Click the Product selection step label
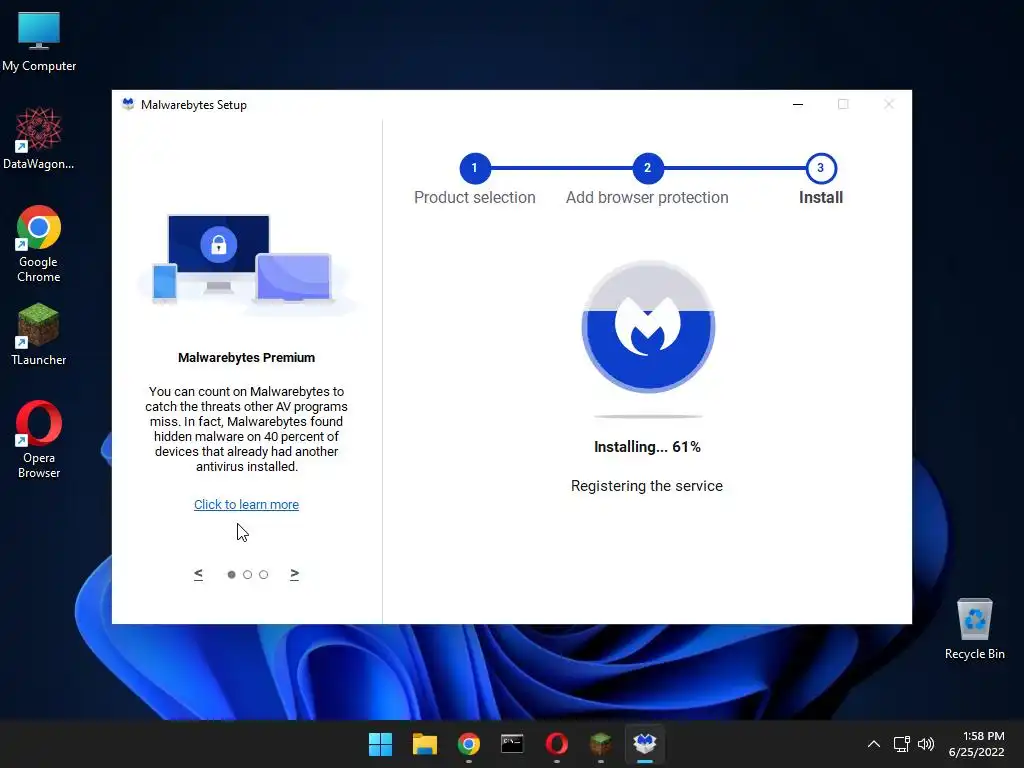 click(x=475, y=197)
